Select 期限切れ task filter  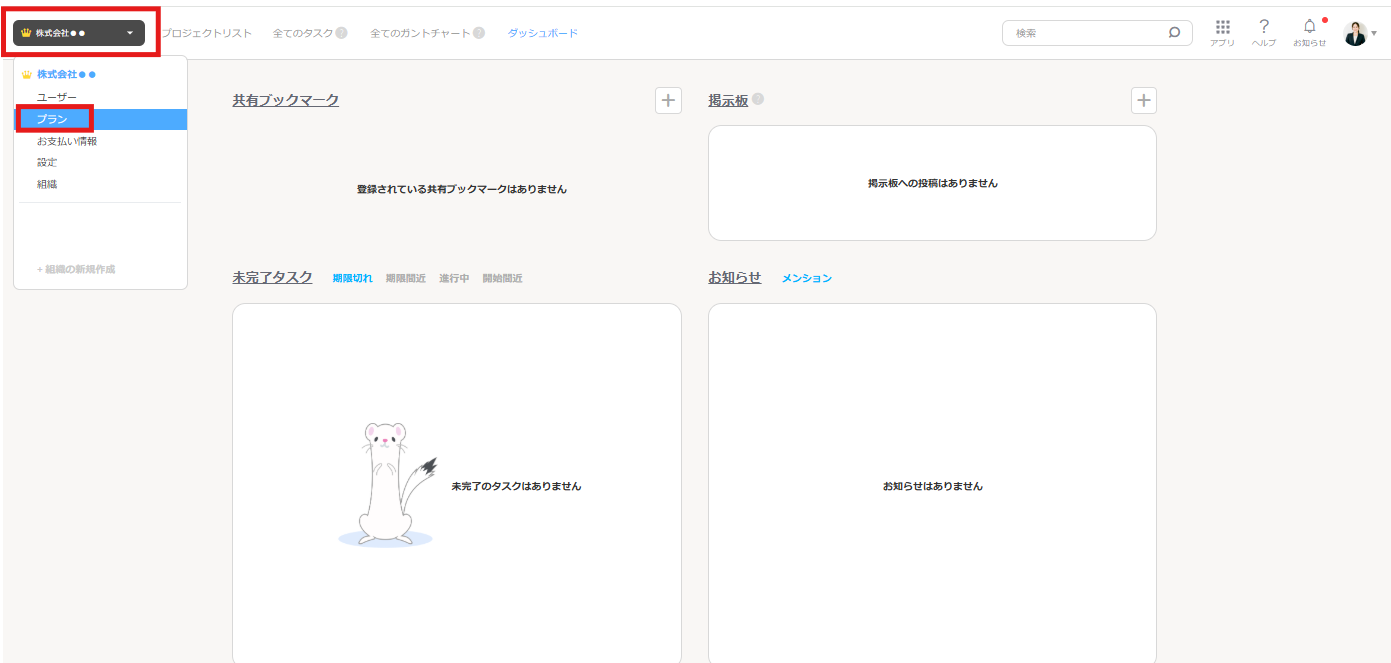[x=352, y=278]
